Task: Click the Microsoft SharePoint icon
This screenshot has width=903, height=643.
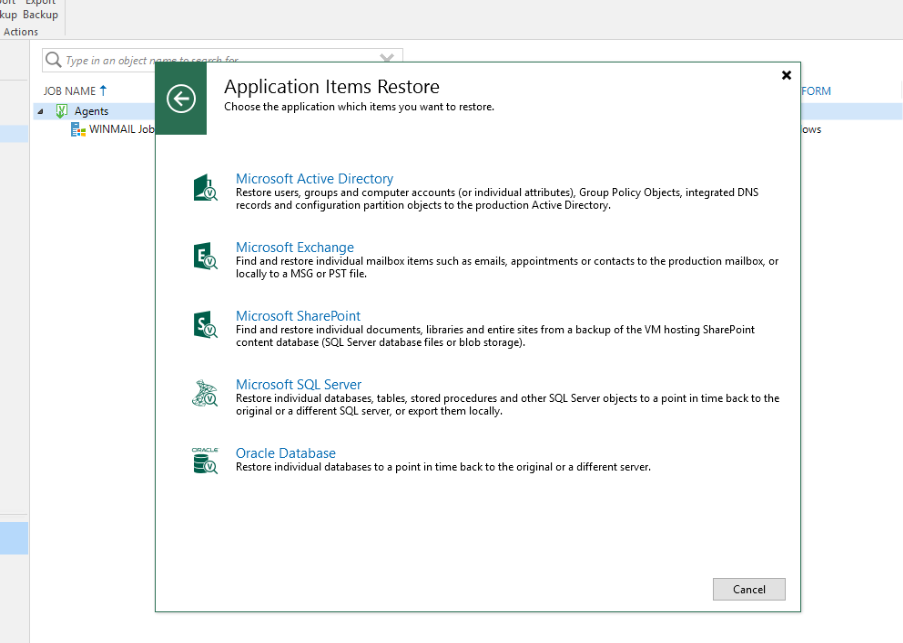Action: (x=205, y=325)
